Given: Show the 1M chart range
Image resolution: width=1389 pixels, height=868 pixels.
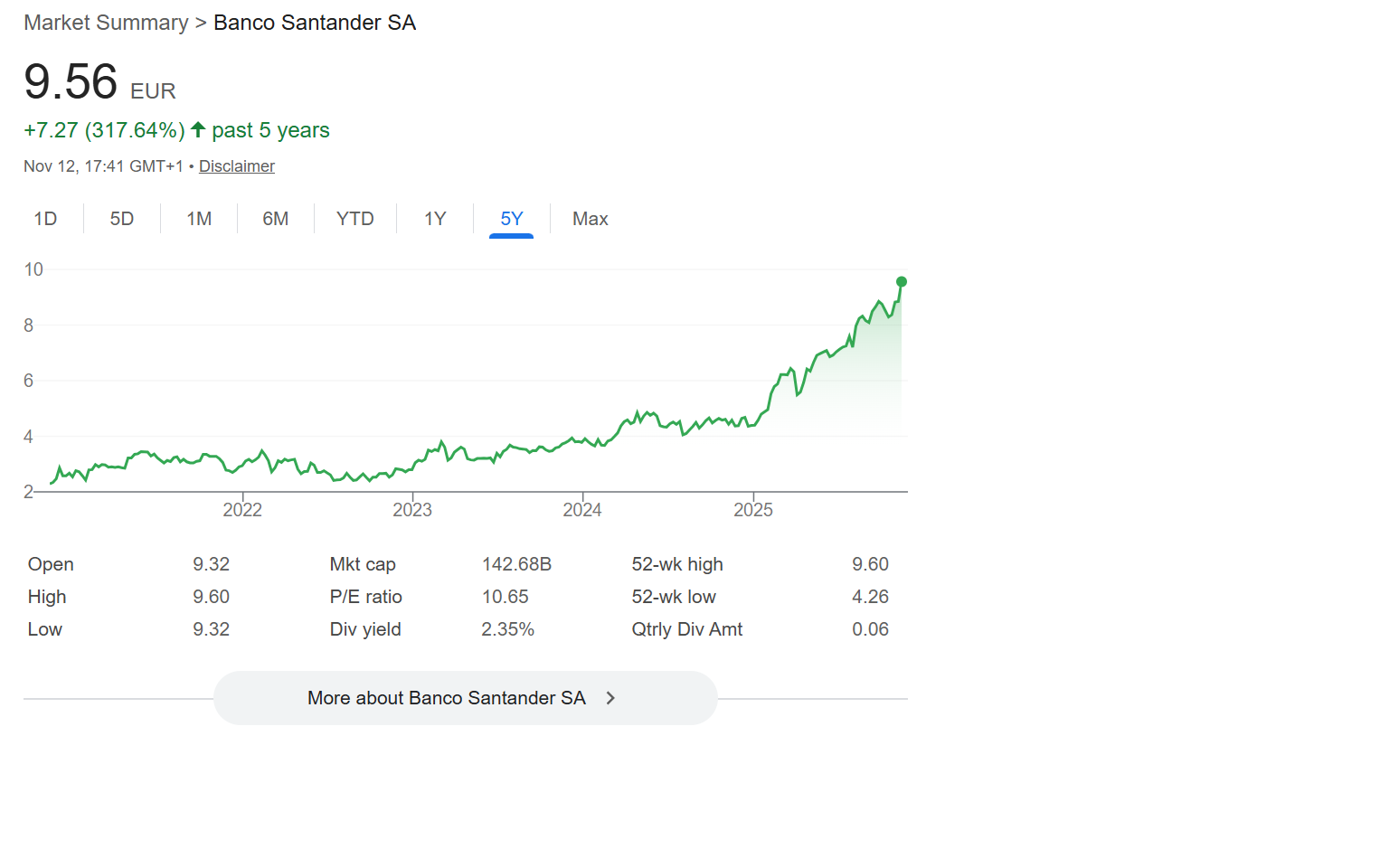Looking at the screenshot, I should tap(199, 219).
